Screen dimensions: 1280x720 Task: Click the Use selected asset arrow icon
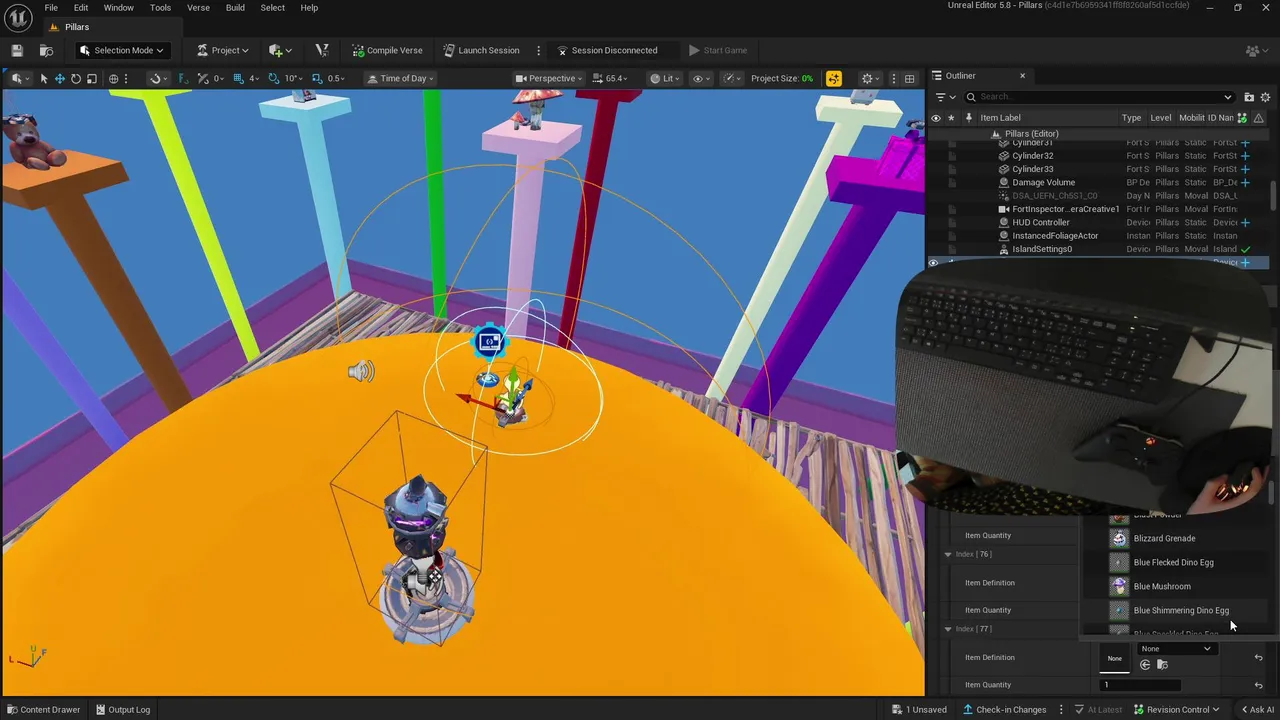coord(1145,665)
